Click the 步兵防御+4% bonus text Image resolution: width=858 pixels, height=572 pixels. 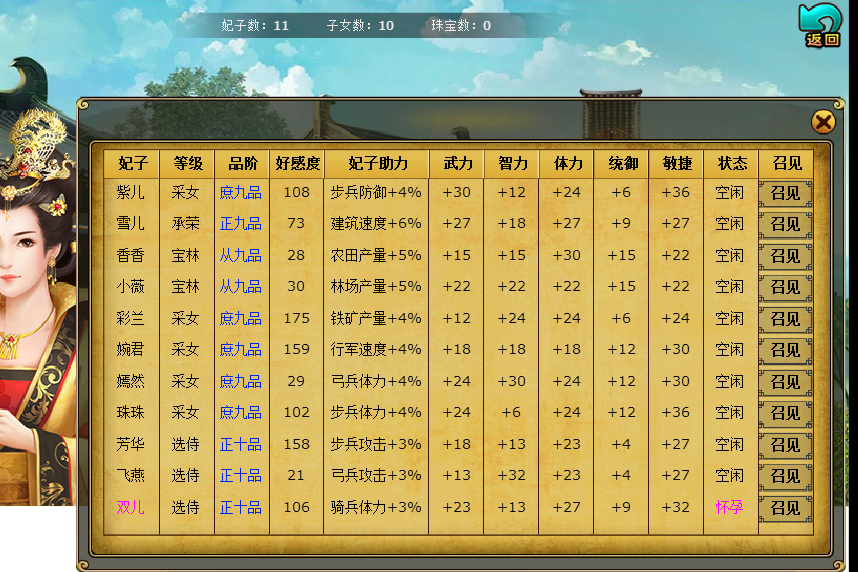376,193
